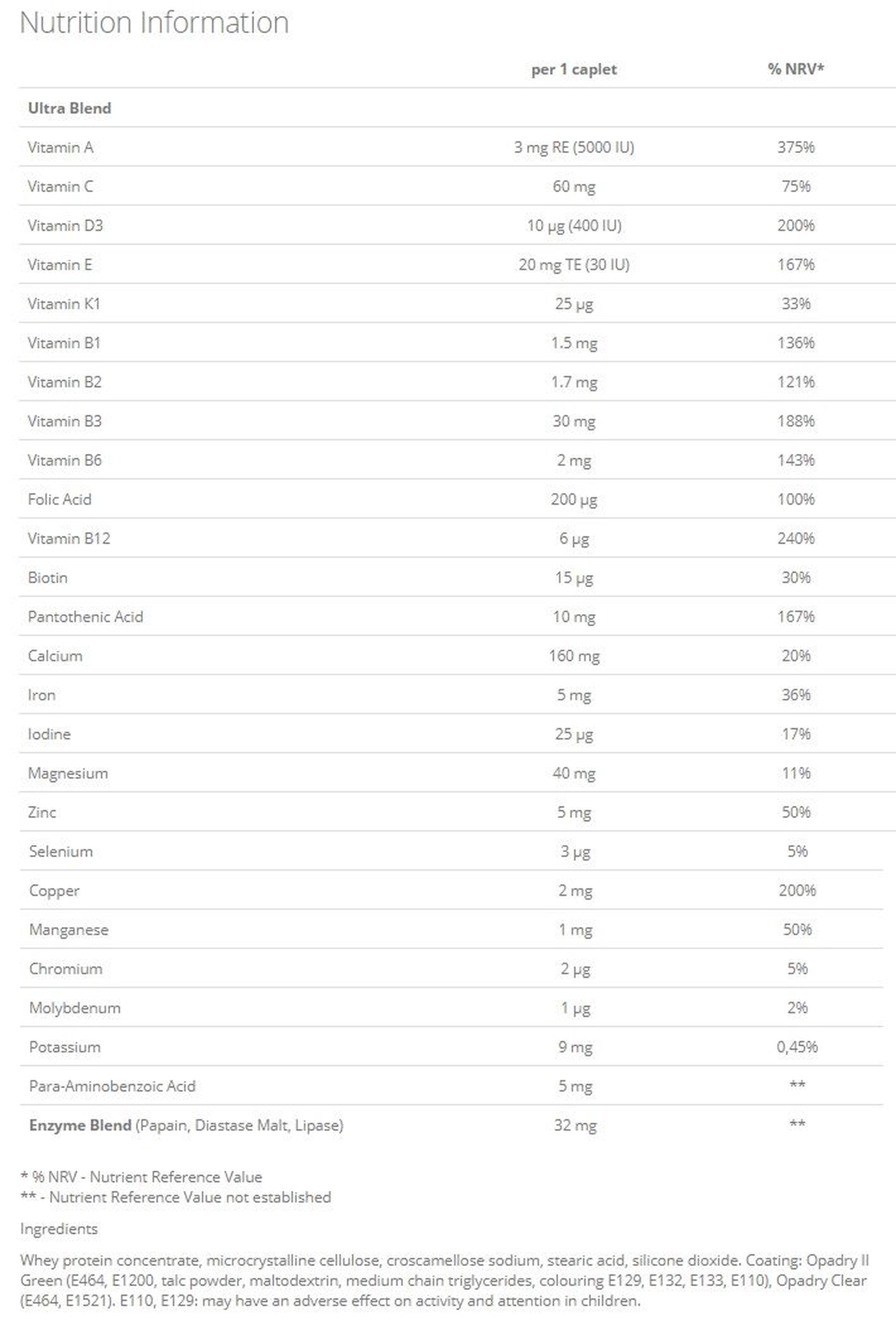Select the Pantothenic Acid row label
Screen dimensions: 896x1335
(86, 617)
